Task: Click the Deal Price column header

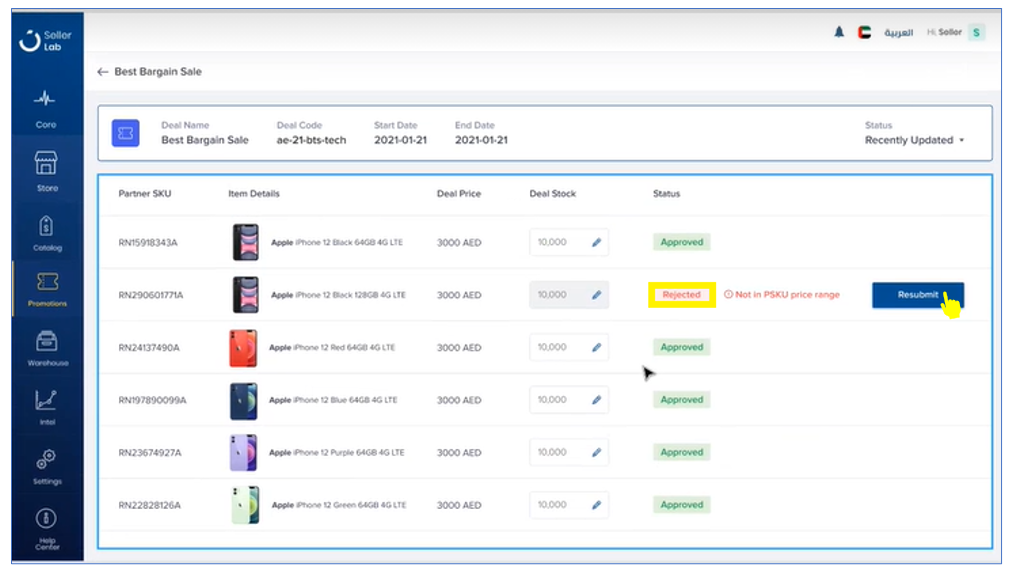Action: pos(458,193)
